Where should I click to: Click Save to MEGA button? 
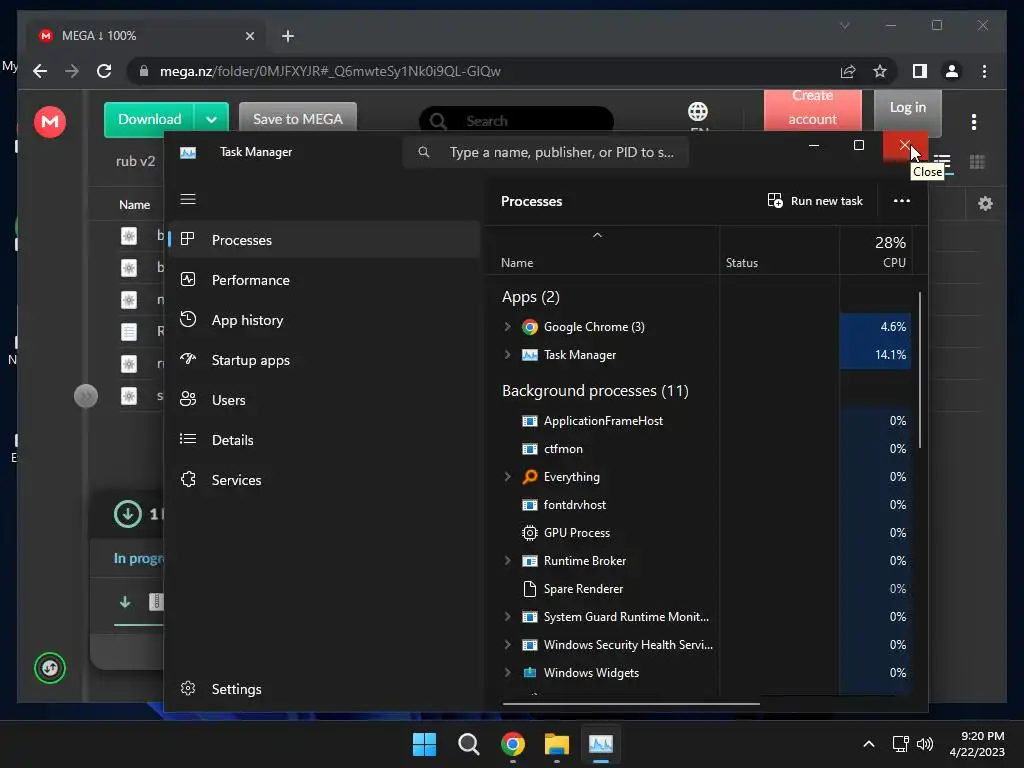click(x=298, y=120)
